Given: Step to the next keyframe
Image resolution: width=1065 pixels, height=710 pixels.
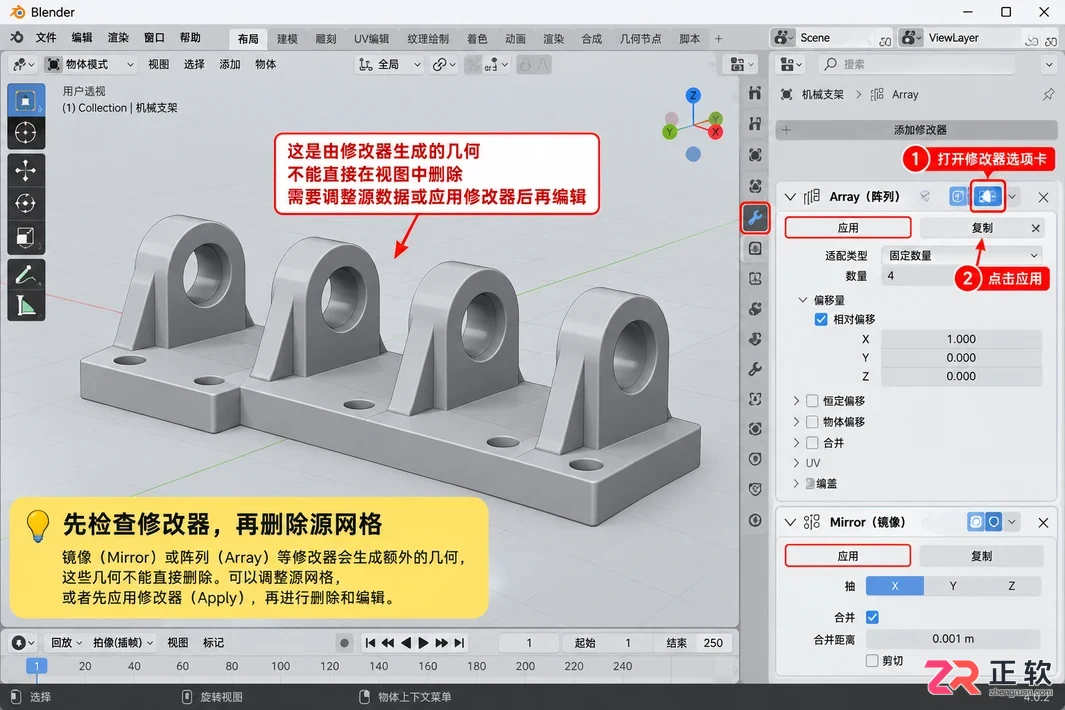Looking at the screenshot, I should (441, 643).
